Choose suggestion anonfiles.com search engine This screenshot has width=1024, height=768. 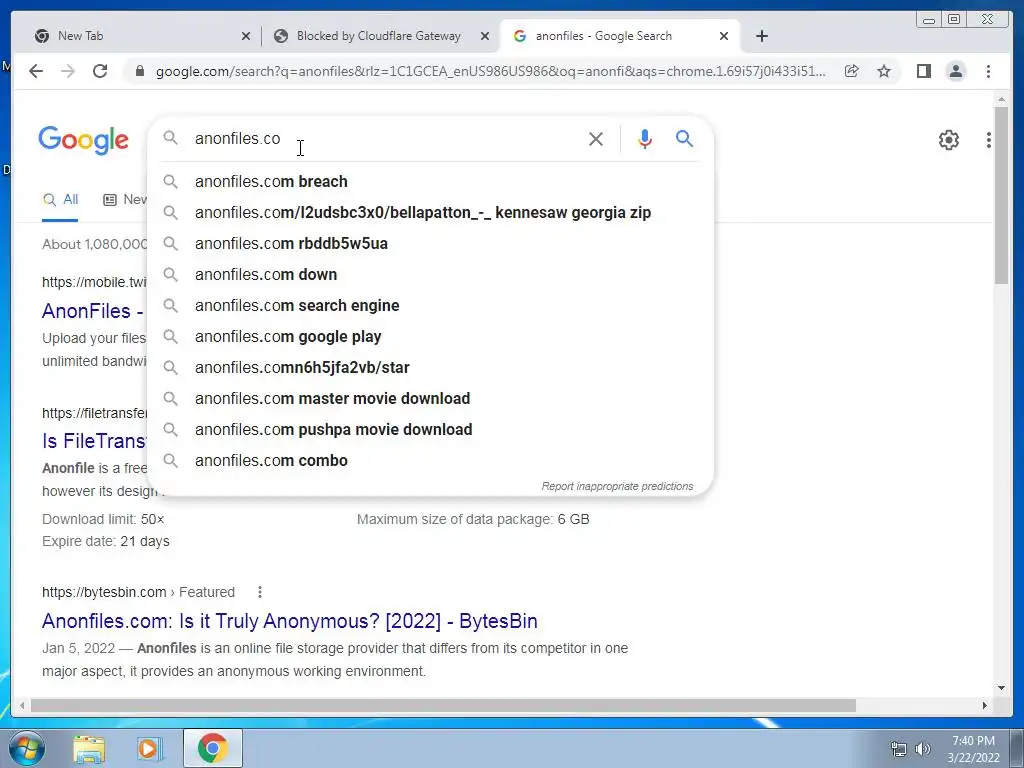coord(431,306)
